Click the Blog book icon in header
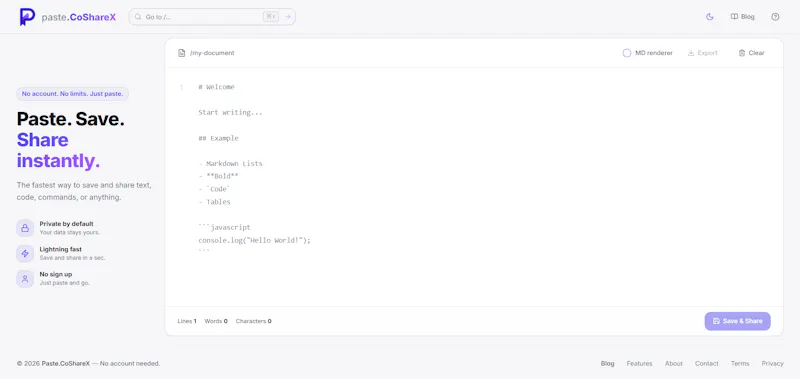 734,17
